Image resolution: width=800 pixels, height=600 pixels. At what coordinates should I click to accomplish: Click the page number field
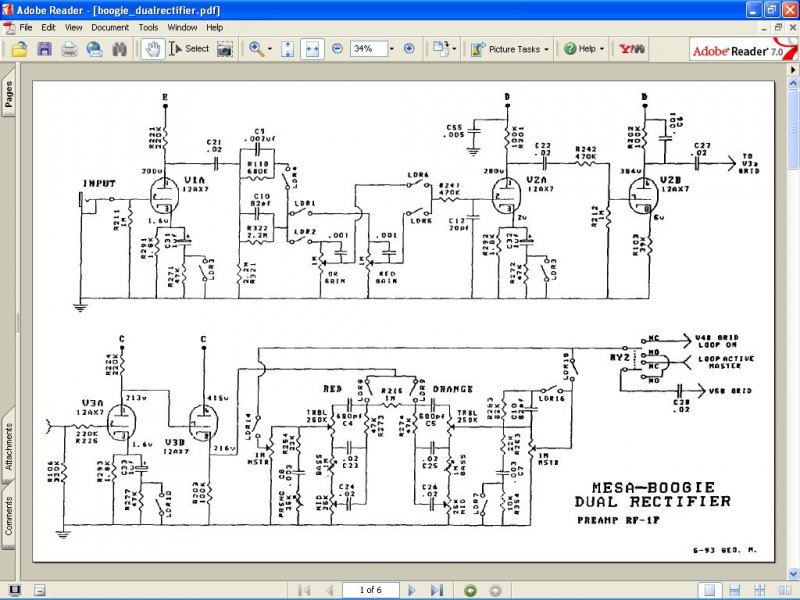pyautogui.click(x=370, y=590)
